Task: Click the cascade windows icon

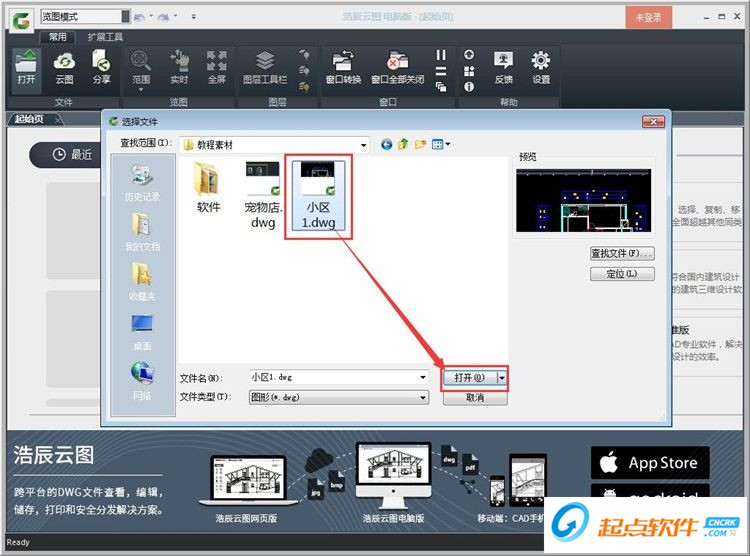Action: (x=441, y=87)
